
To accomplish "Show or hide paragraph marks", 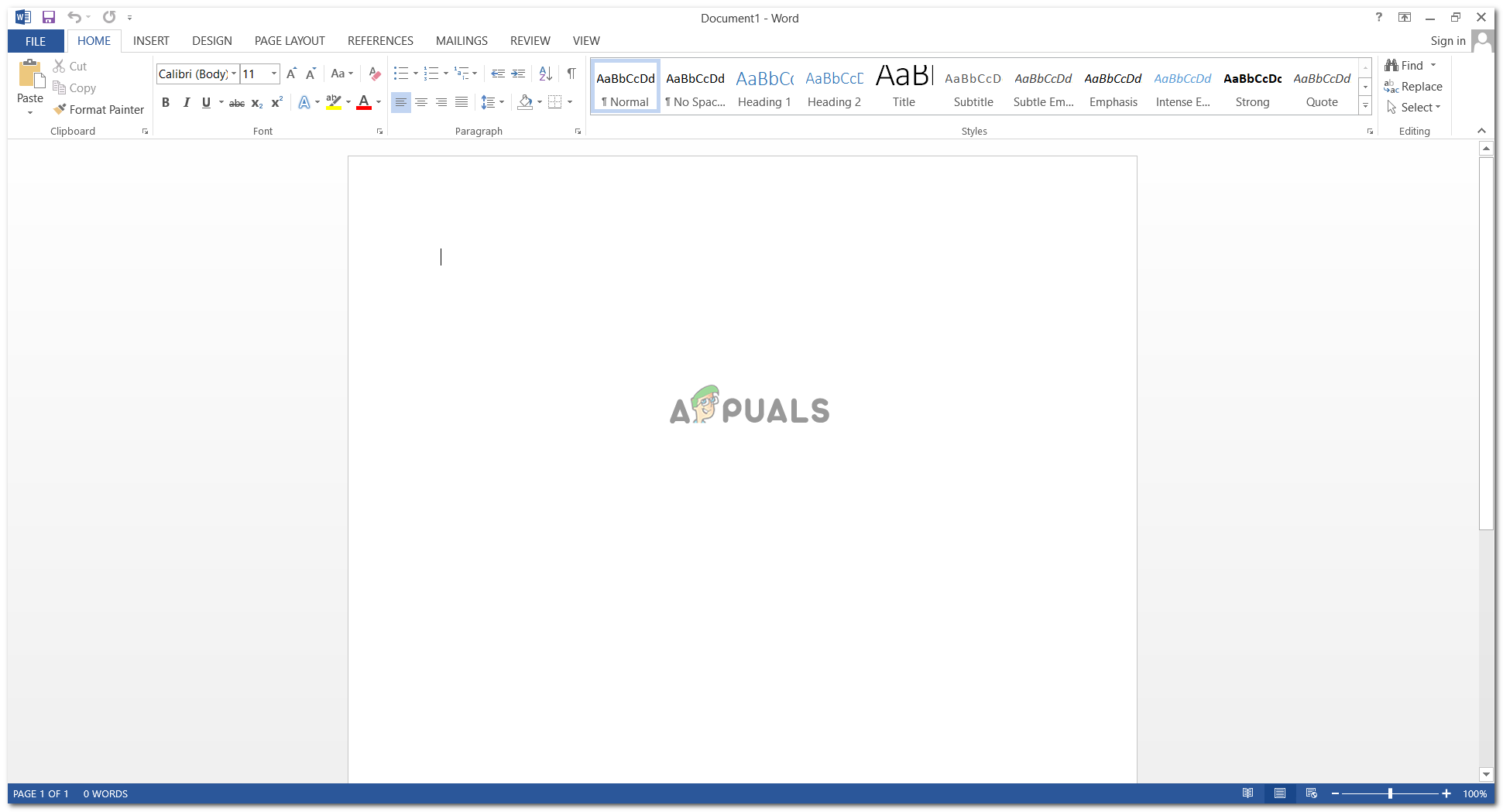I will [571, 74].
